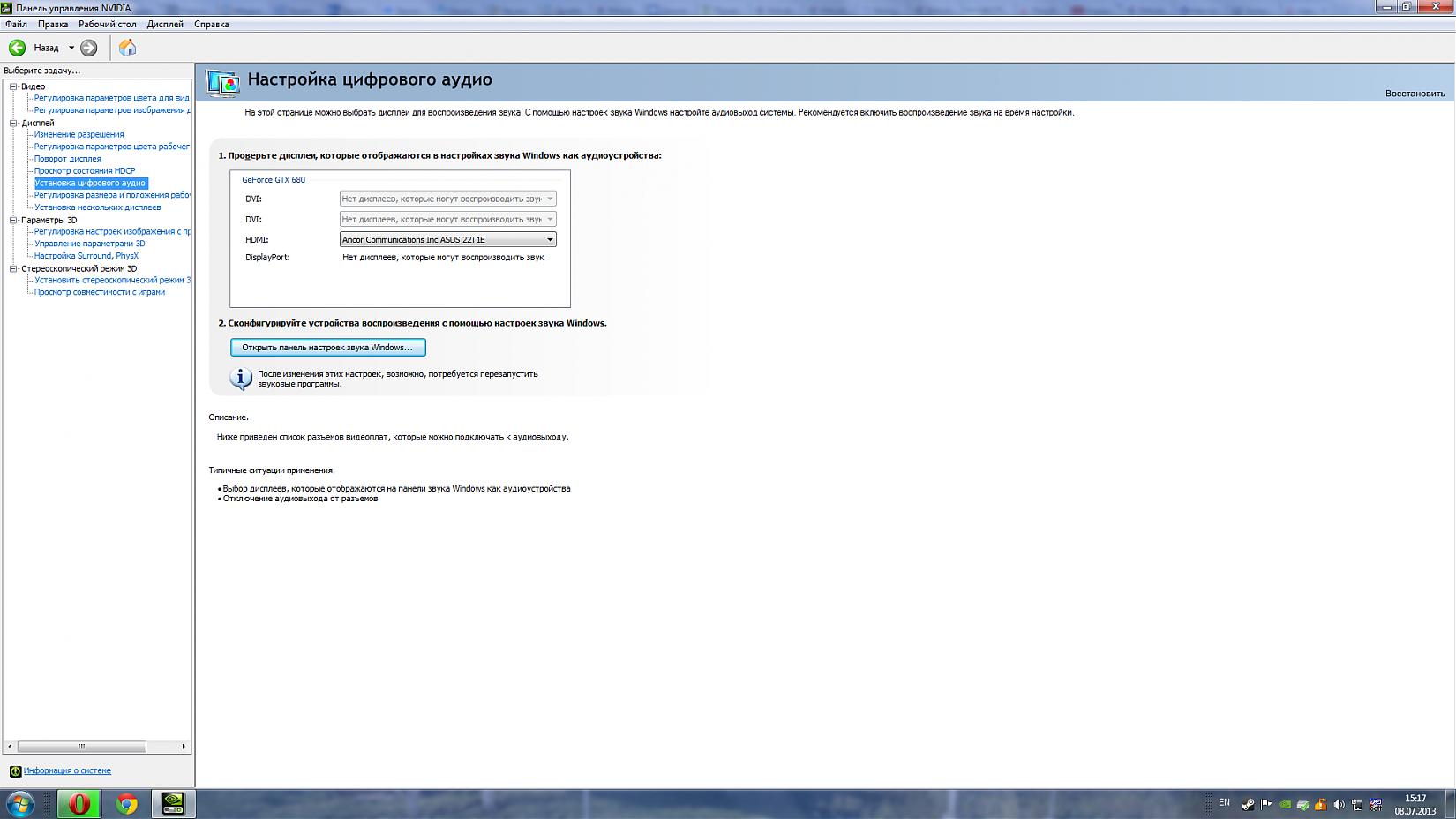Open the Справка menu

pos(211,24)
